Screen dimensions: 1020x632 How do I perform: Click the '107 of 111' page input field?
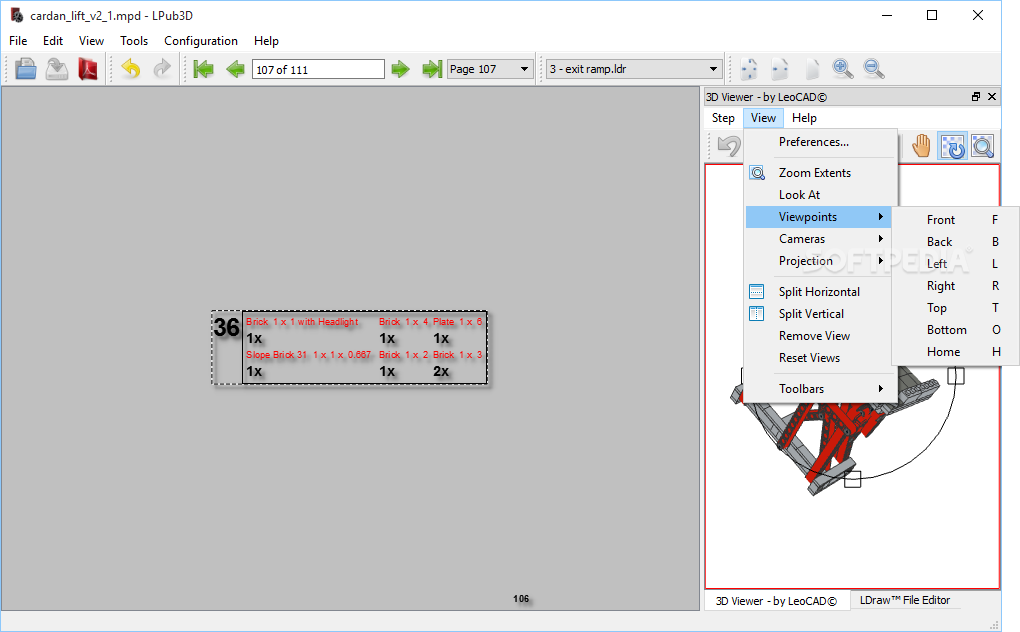[x=317, y=69]
